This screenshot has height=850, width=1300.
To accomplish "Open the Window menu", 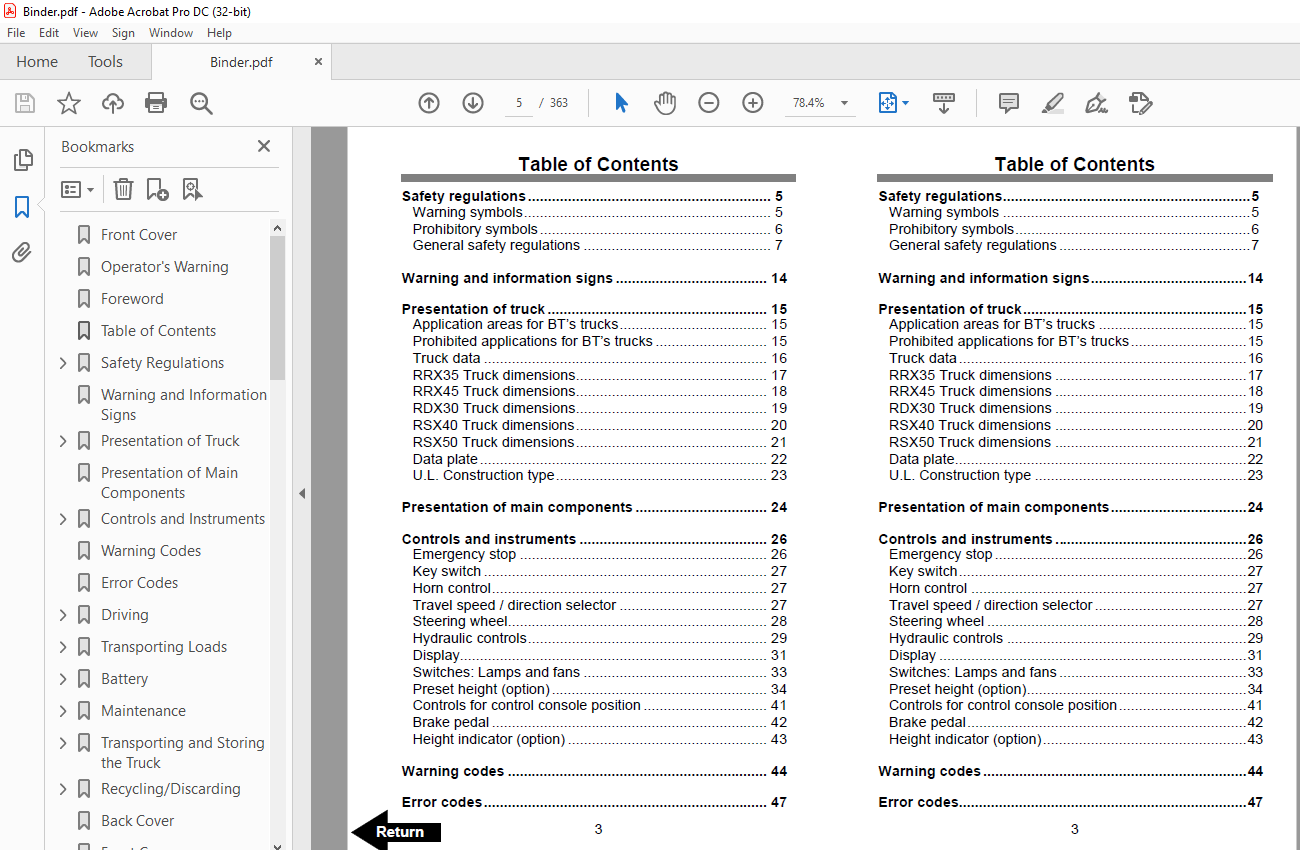I will point(171,33).
